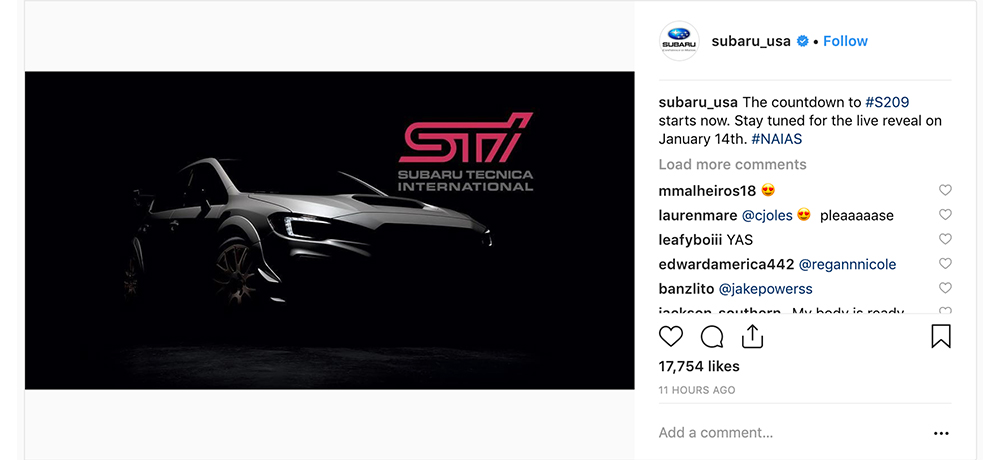
Task: Open comments via the speech bubble icon
Action: [712, 336]
